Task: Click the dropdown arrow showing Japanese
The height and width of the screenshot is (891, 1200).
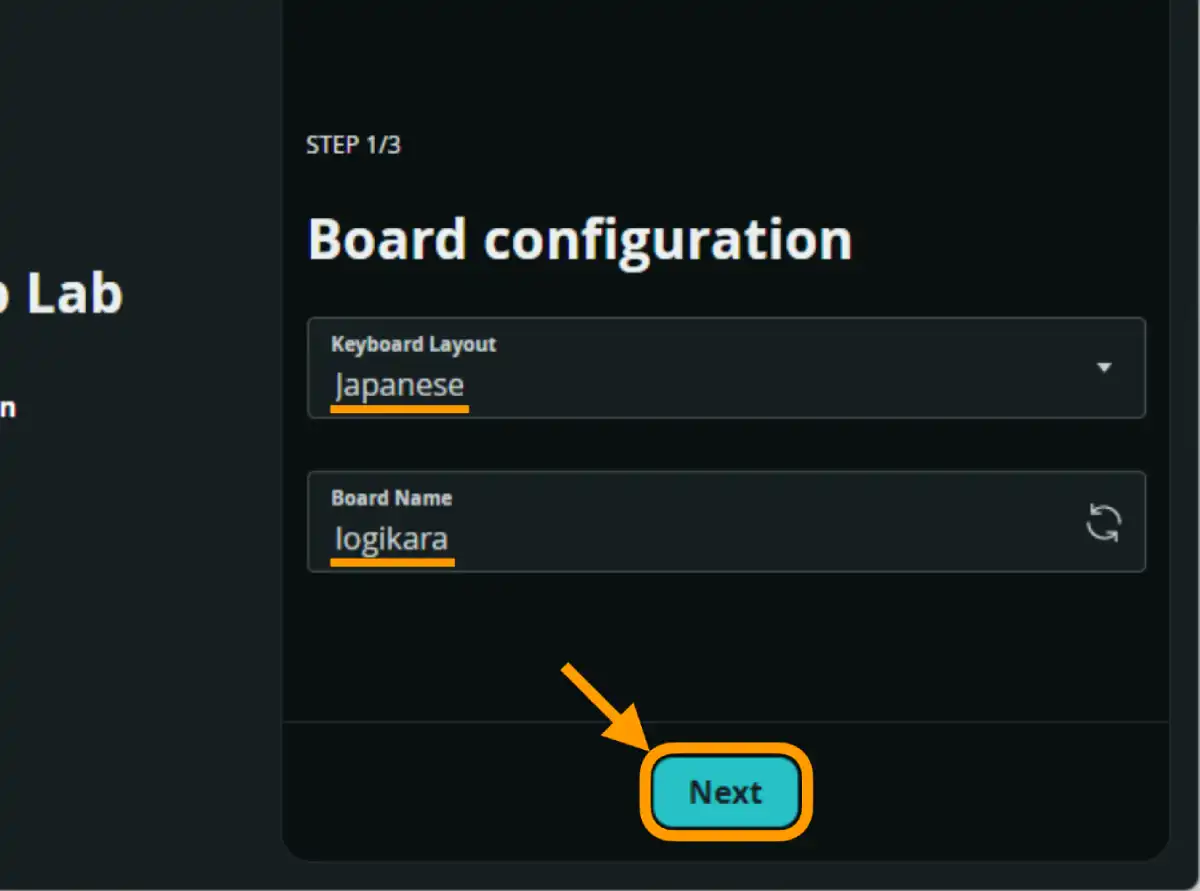Action: point(1104,368)
